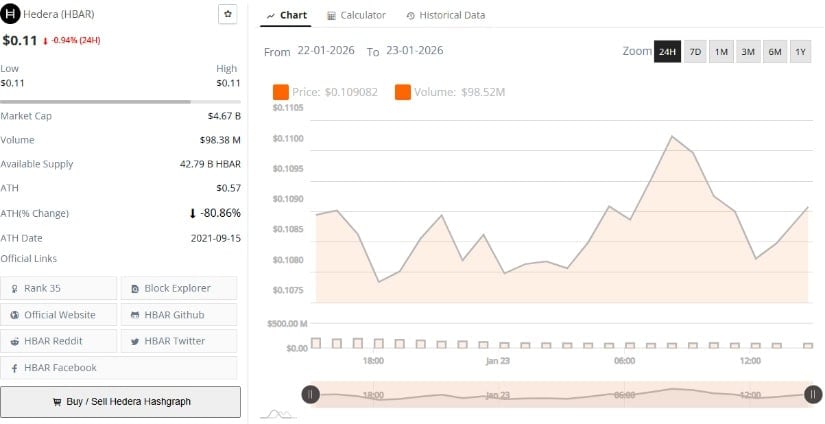Image resolution: width=825 pixels, height=424 pixels.
Task: Open the Block Explorer link
Action: [179, 288]
